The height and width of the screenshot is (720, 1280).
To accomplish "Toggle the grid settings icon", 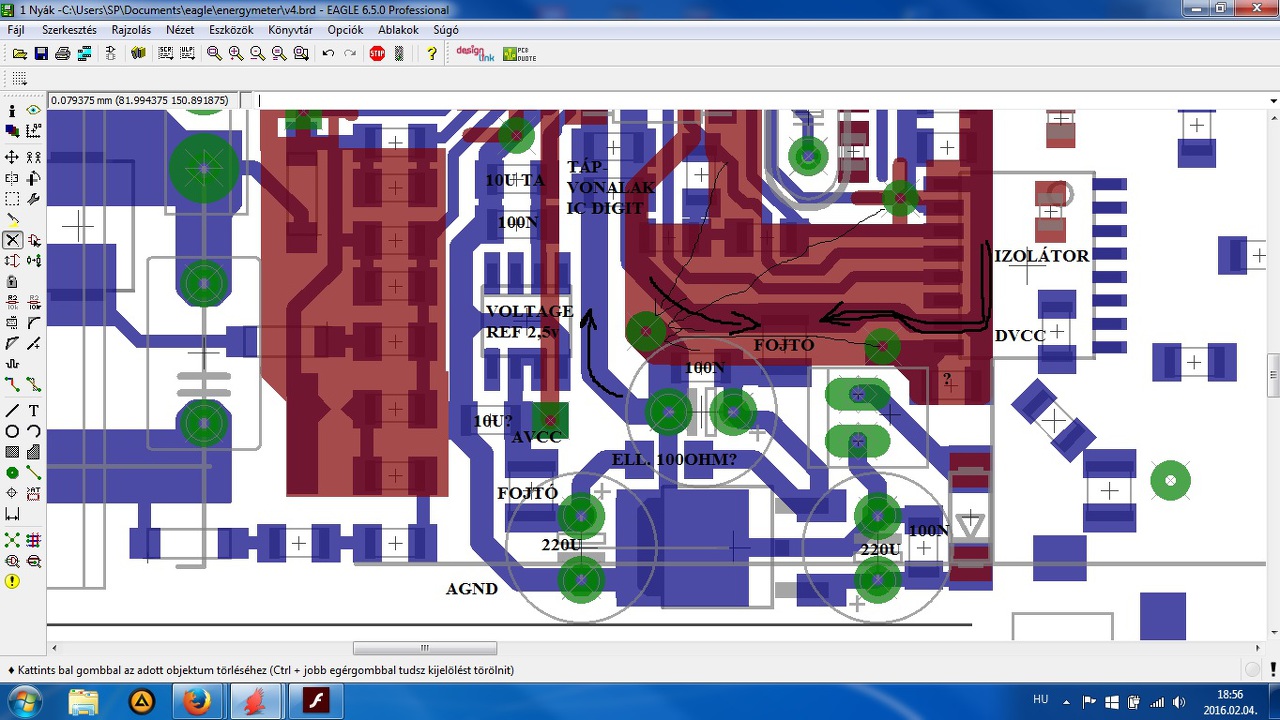I will click(x=19, y=78).
